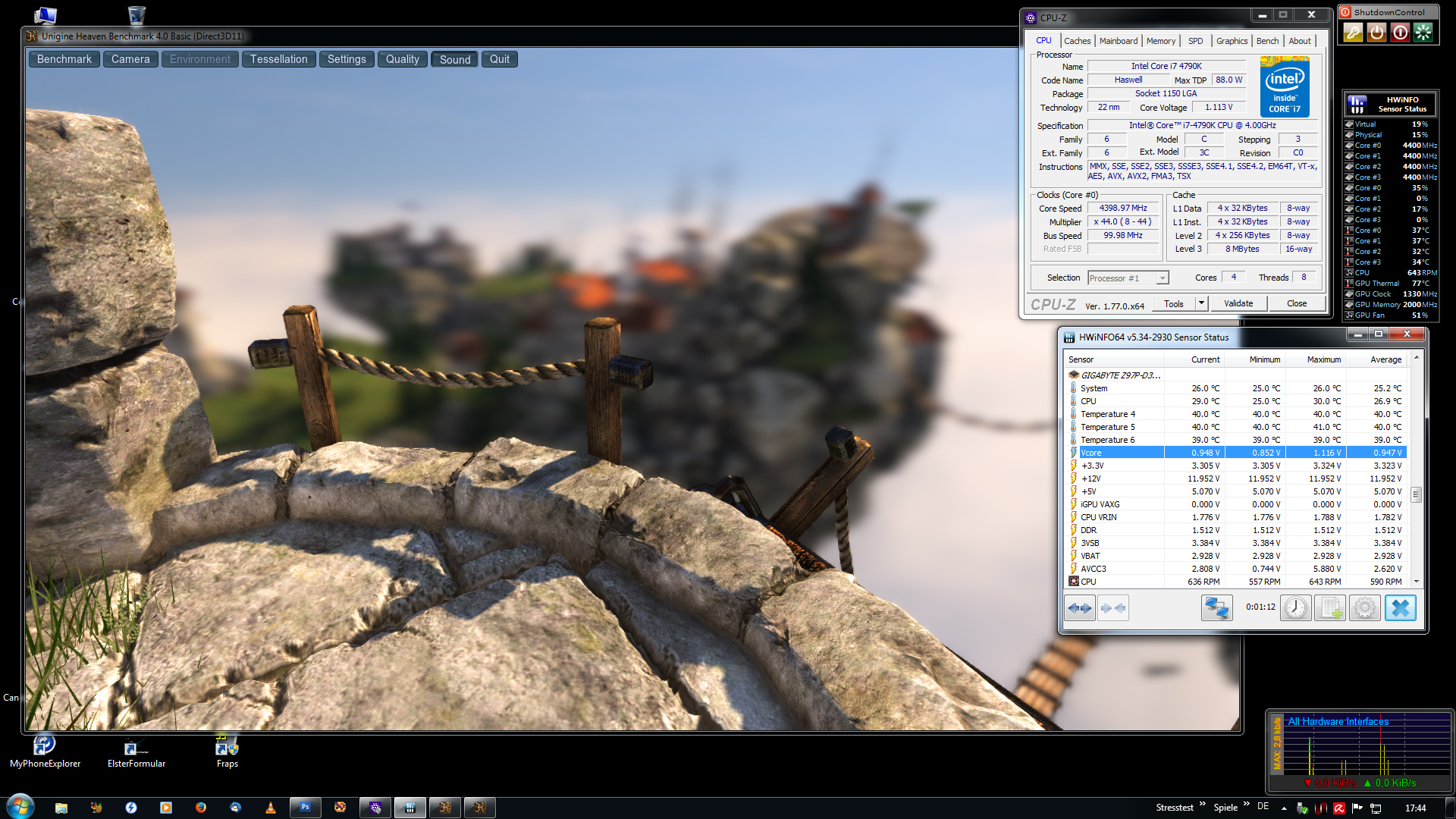This screenshot has height=819, width=1456.
Task: Toggle Quality option in Heaven toolbar
Action: (x=402, y=59)
